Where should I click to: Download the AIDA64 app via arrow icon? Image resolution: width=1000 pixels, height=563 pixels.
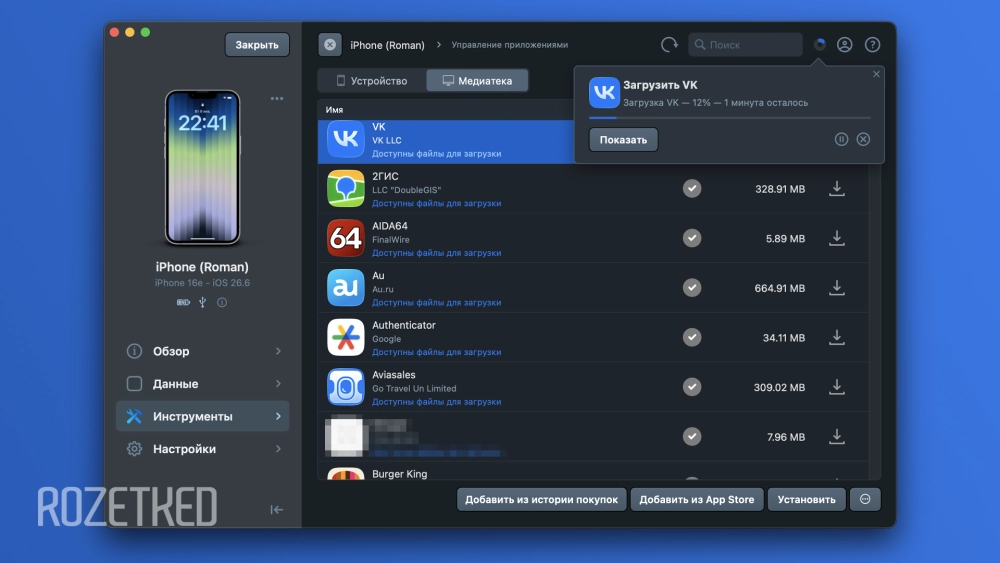point(837,238)
